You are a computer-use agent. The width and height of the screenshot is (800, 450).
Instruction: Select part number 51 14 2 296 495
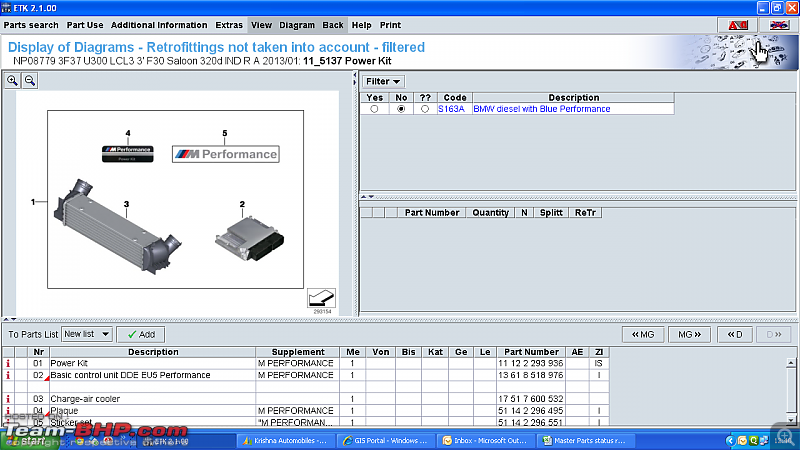click(x=531, y=411)
